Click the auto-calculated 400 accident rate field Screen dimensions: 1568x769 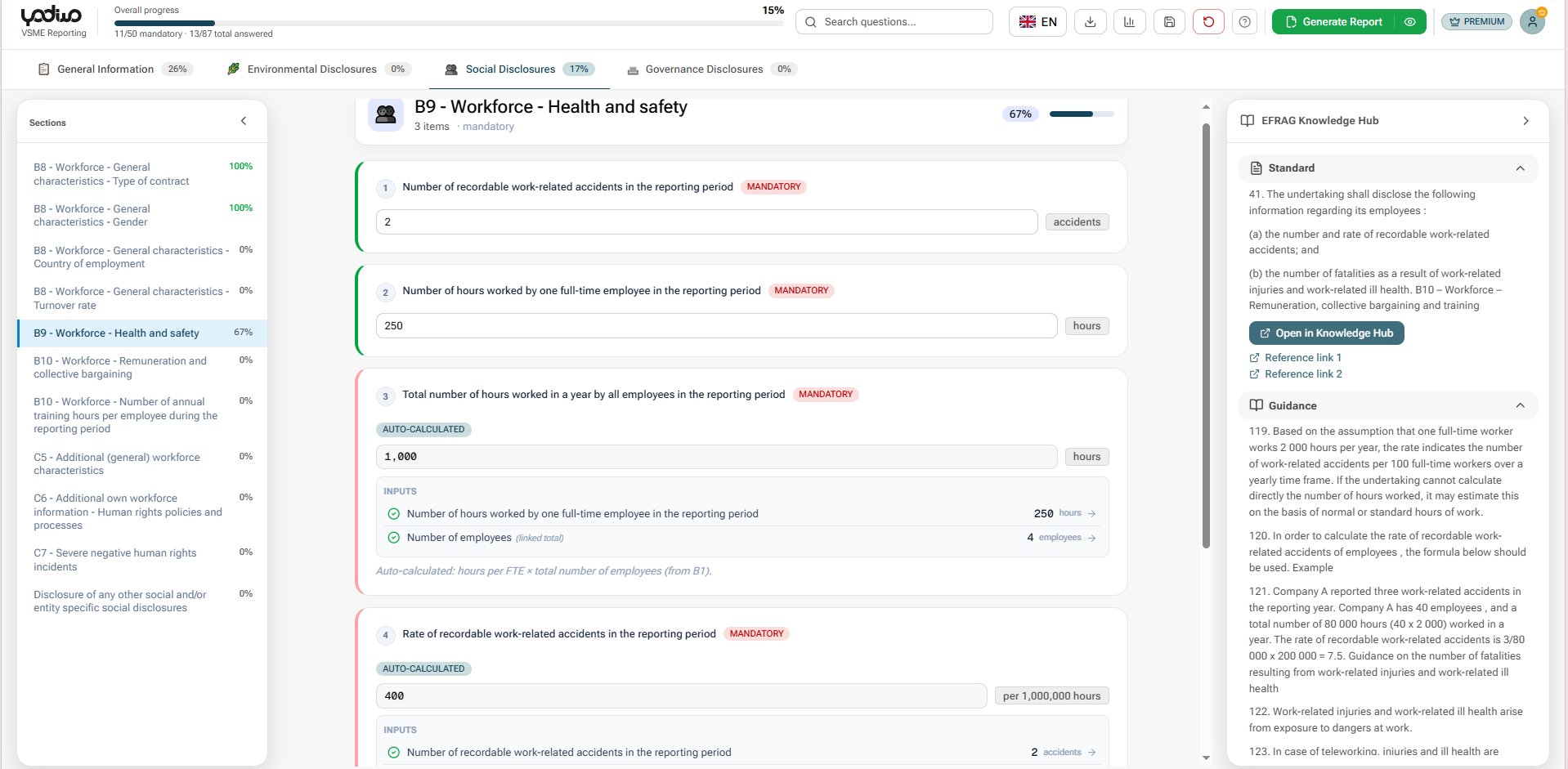[681, 696]
